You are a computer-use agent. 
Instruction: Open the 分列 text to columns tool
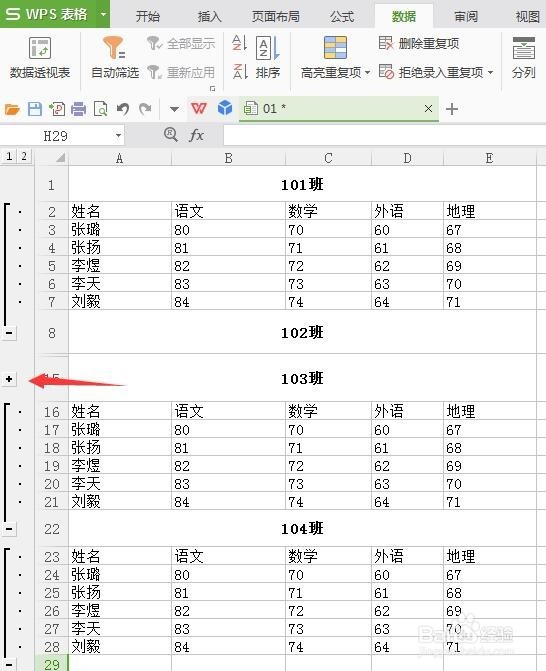[524, 58]
